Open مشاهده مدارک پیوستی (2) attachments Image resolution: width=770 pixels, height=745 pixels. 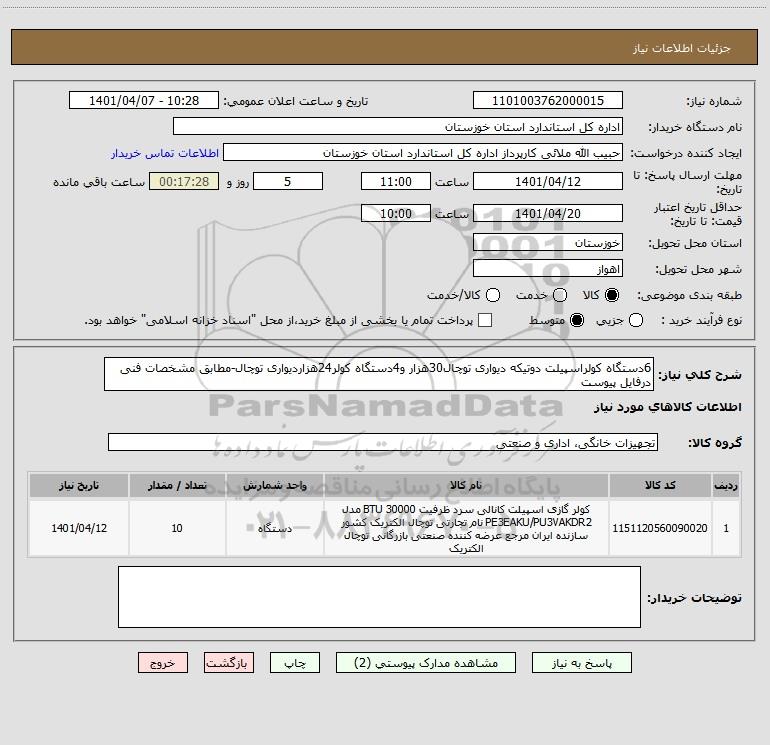click(426, 663)
